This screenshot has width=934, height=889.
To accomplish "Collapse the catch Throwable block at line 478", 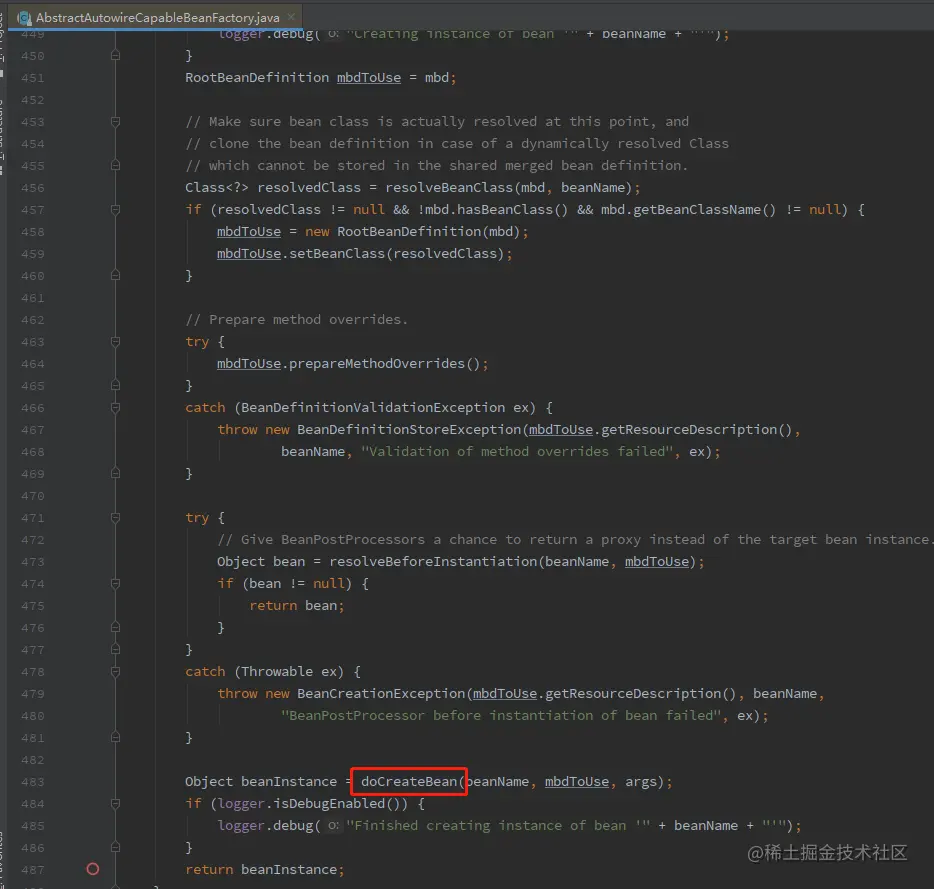I will click(x=116, y=672).
